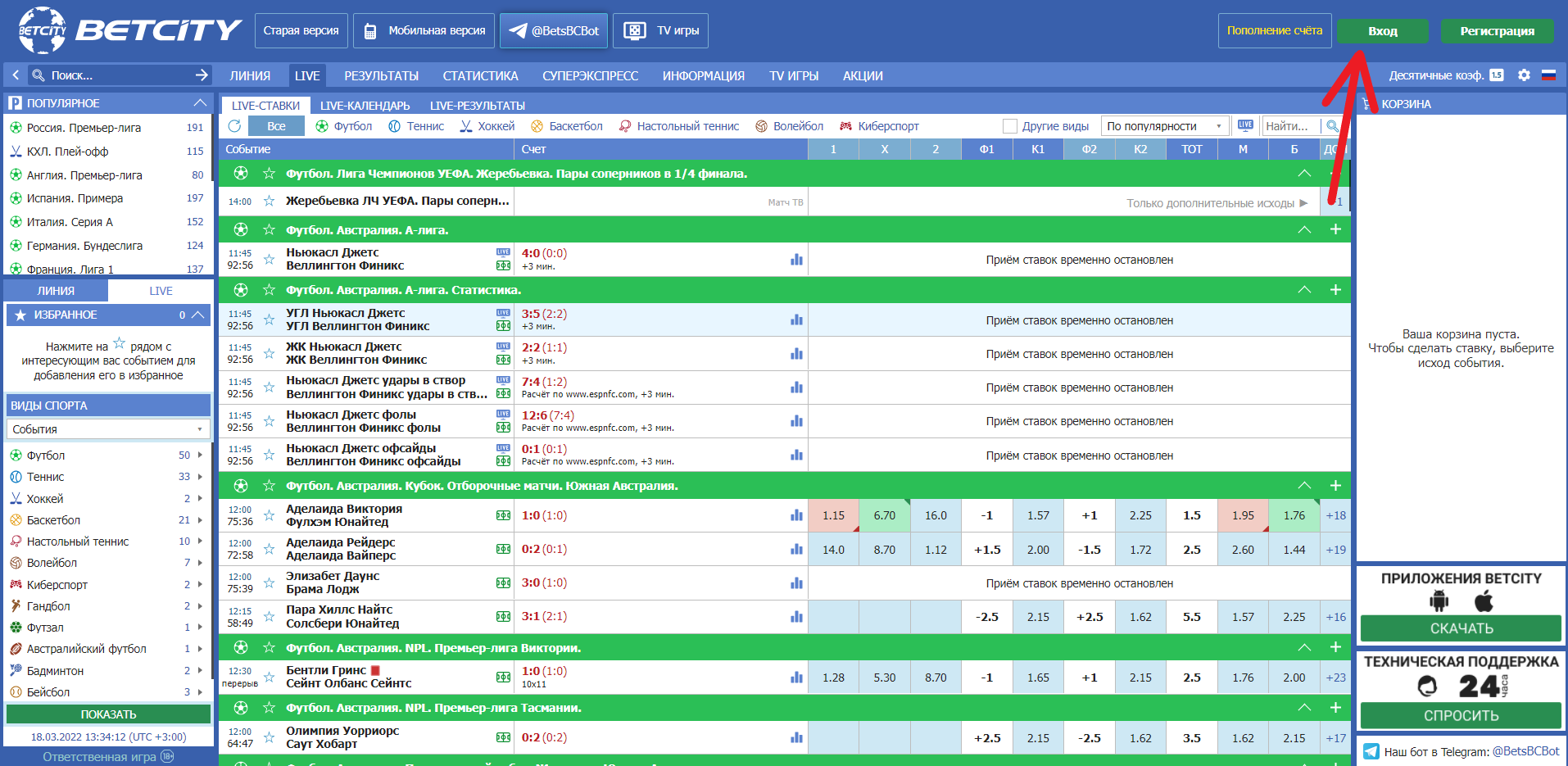Screen dimensions: 1568x766
Task: Select highlighted 1.15 odds for Аделаида Виктория
Action: pyautogui.click(x=833, y=515)
